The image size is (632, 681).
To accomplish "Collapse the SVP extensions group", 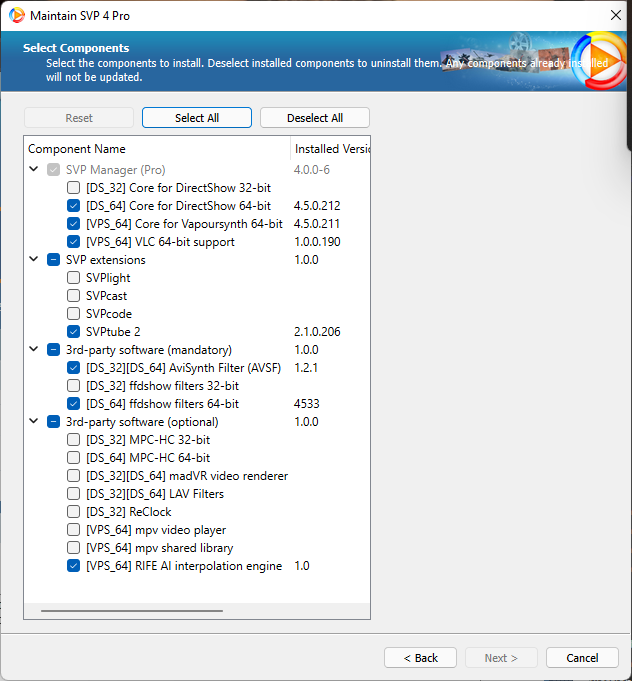I will click(34, 260).
